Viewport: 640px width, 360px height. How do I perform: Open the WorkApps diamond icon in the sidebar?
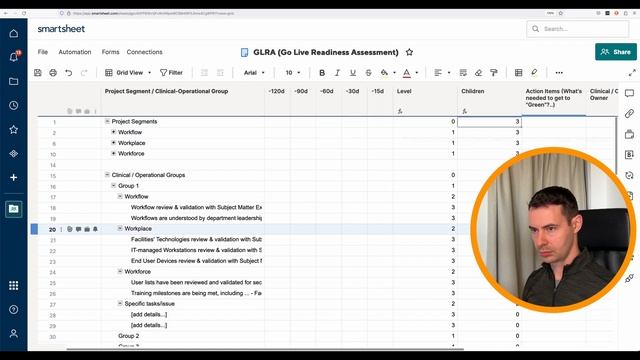[x=13, y=153]
